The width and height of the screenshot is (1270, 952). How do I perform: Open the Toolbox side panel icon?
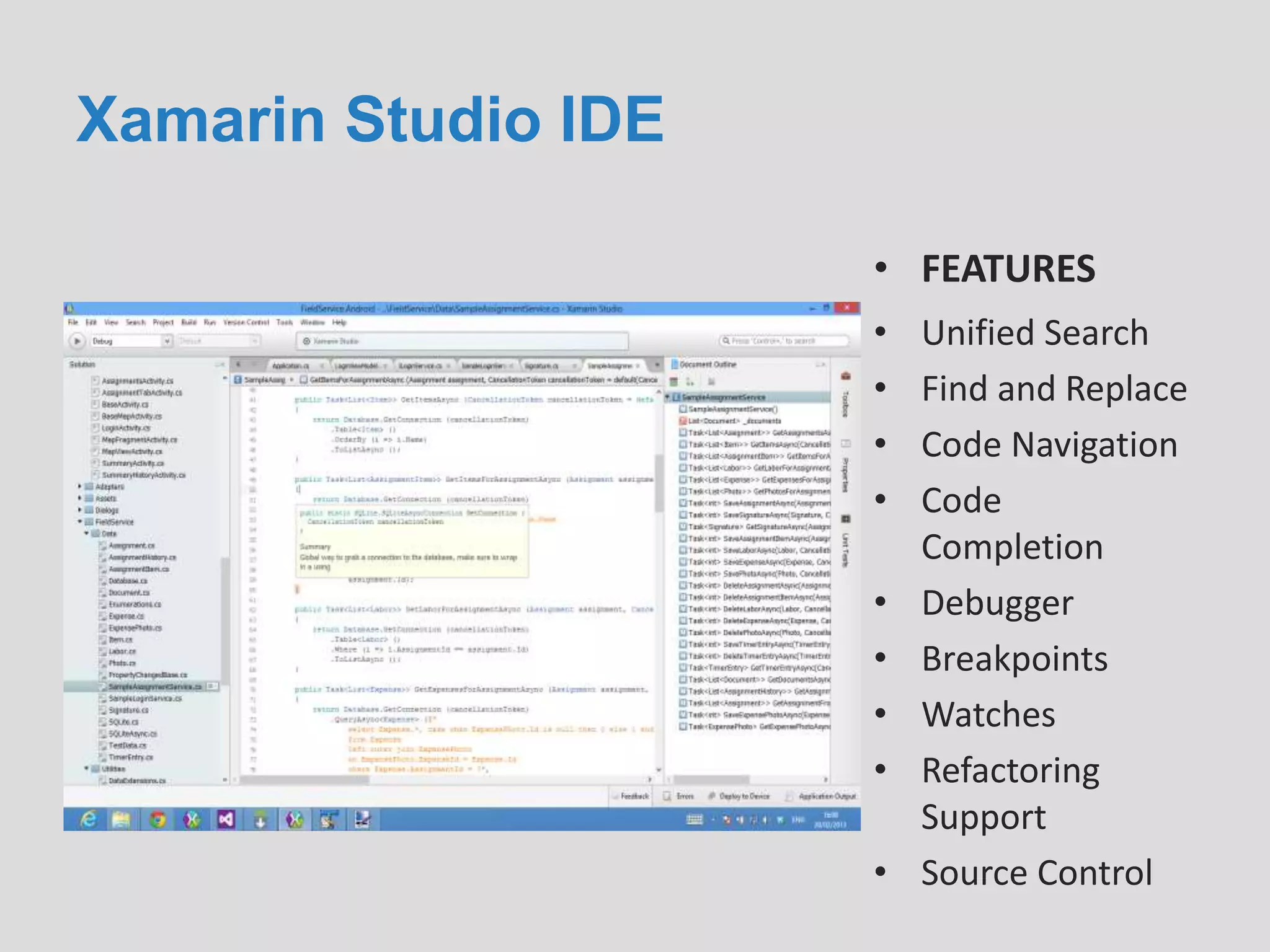[845, 376]
